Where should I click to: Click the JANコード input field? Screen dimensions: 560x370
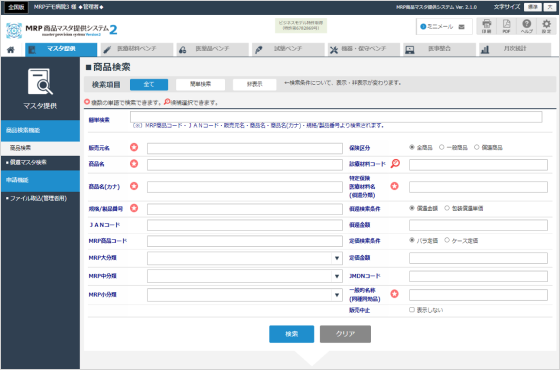click(x=245, y=225)
